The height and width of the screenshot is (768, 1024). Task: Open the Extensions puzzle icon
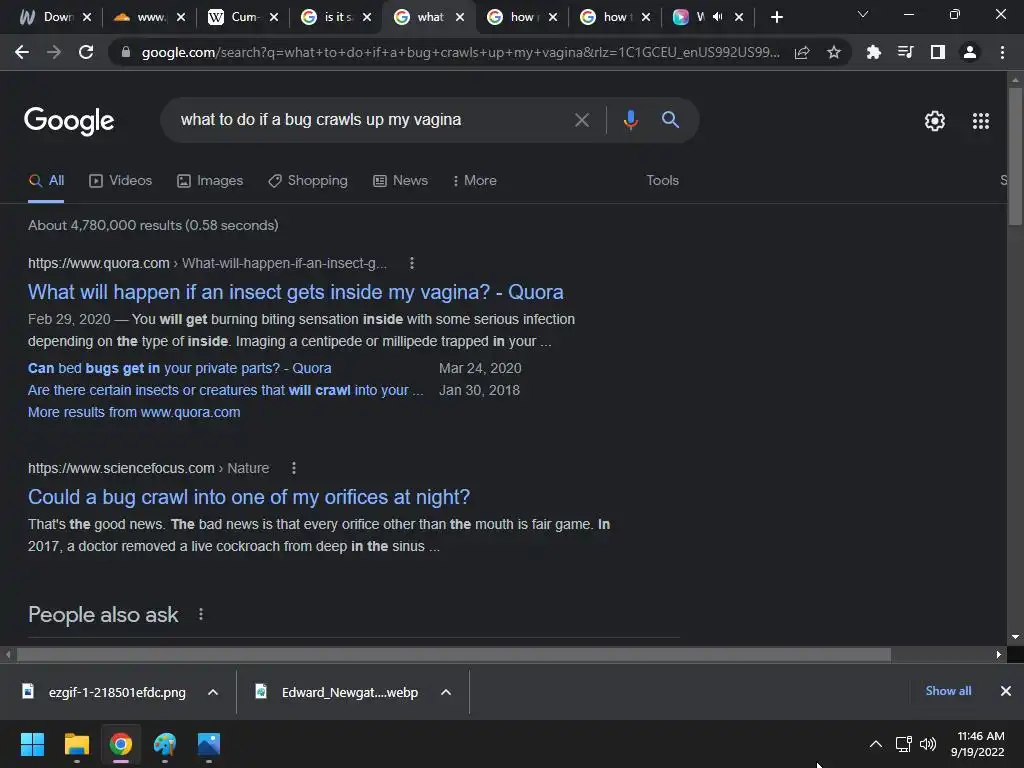(x=873, y=52)
